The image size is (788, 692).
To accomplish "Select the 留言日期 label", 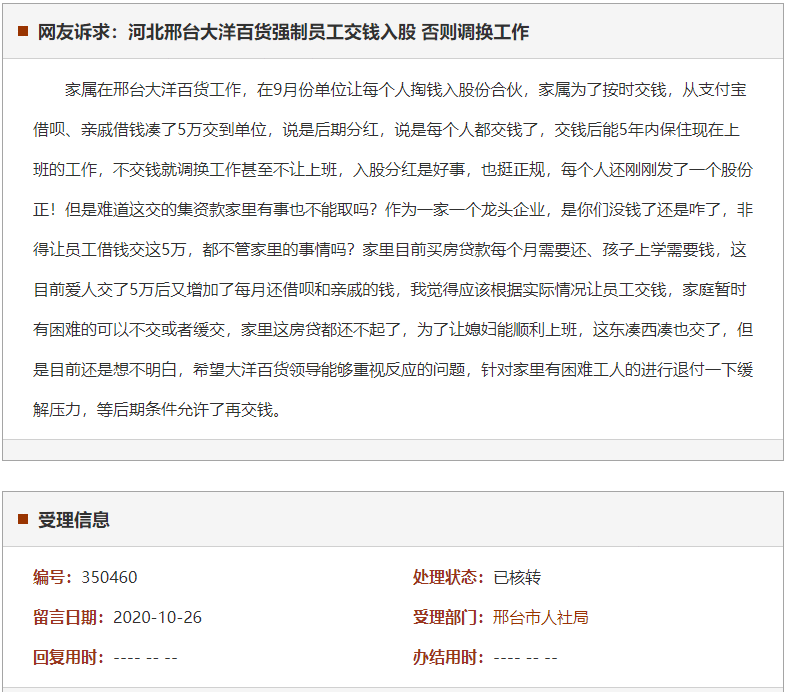I will (69, 617).
